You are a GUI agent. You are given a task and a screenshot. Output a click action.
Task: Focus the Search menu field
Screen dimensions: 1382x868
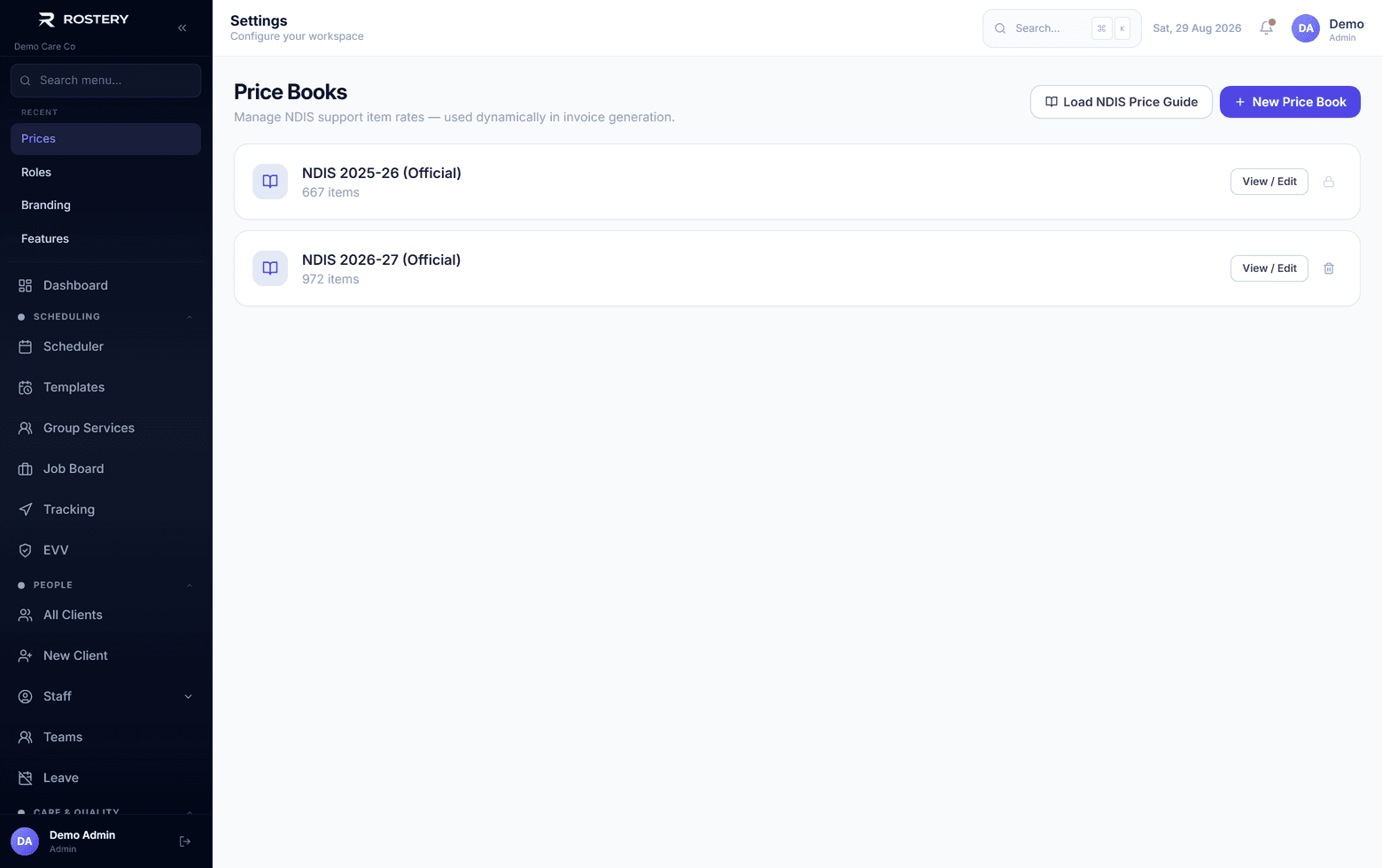click(x=105, y=81)
